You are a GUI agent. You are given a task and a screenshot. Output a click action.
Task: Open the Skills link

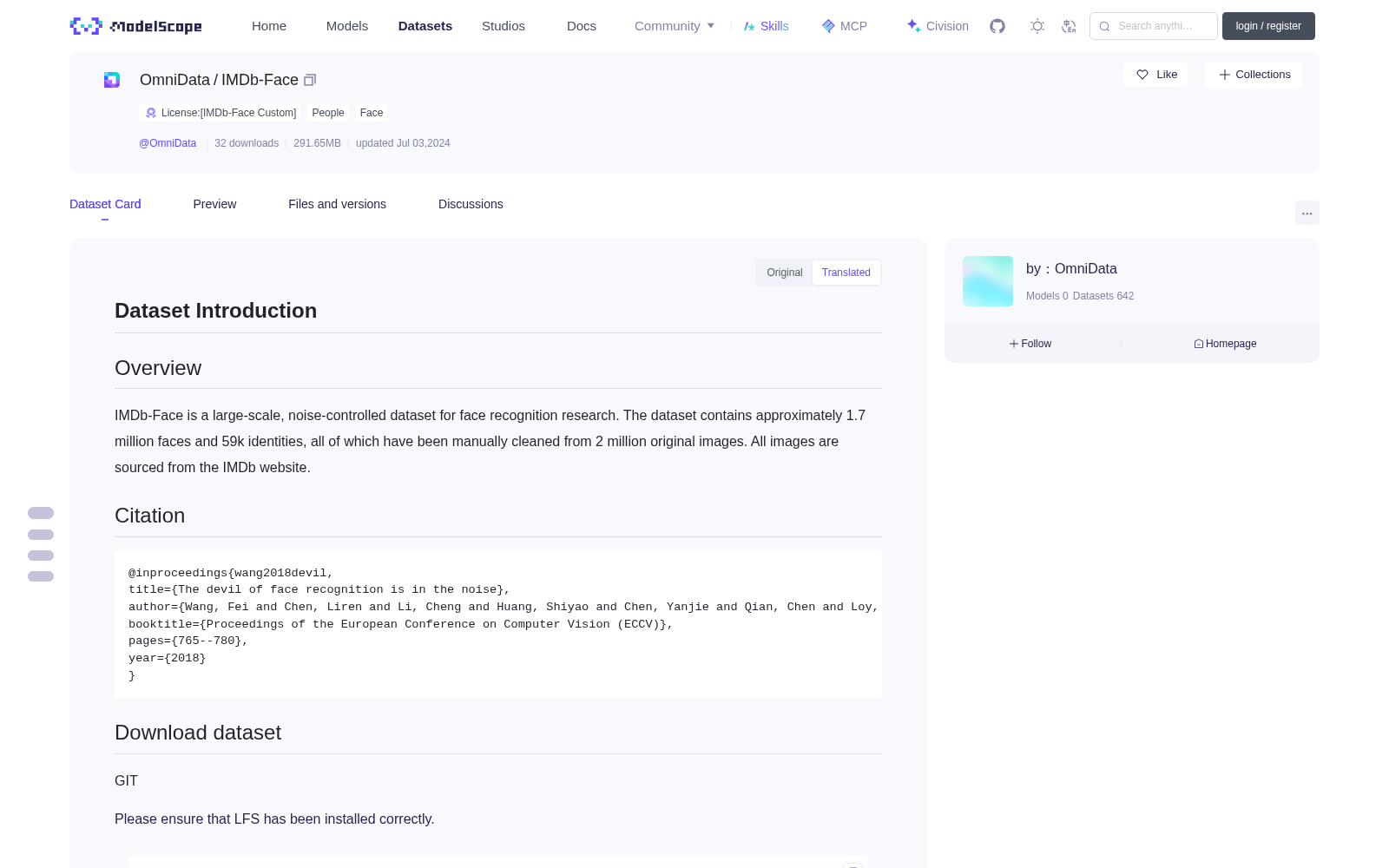pos(766,26)
